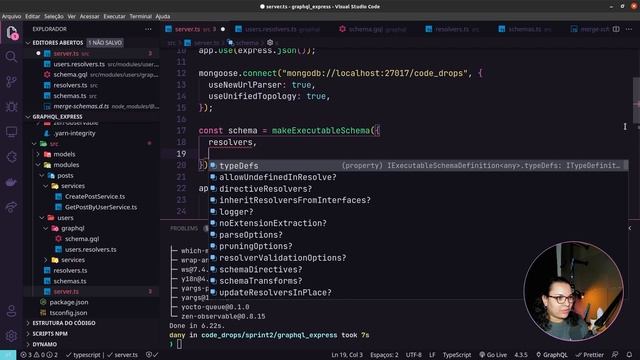Image resolution: width=640 pixels, height=360 pixels.
Task: Open the Explorer view in the activity bar
Action: 11,33
